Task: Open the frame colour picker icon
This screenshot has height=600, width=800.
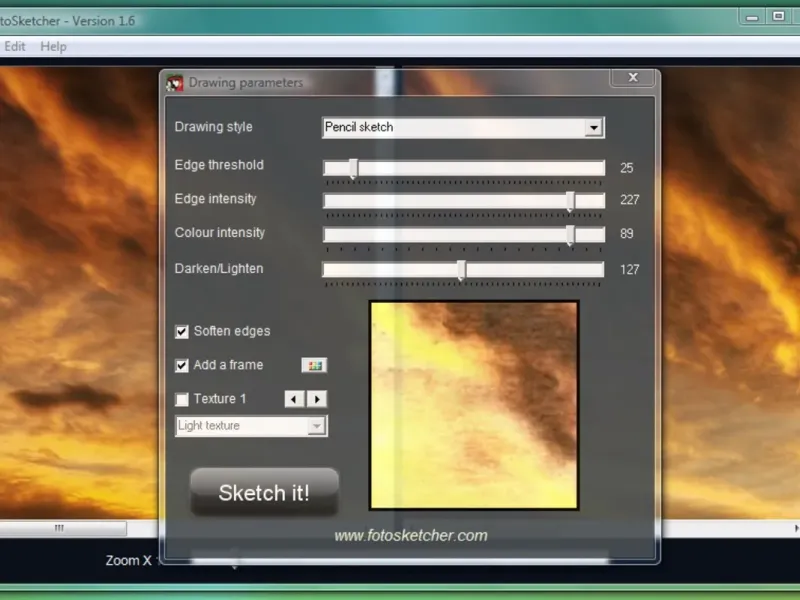Action: pyautogui.click(x=314, y=365)
